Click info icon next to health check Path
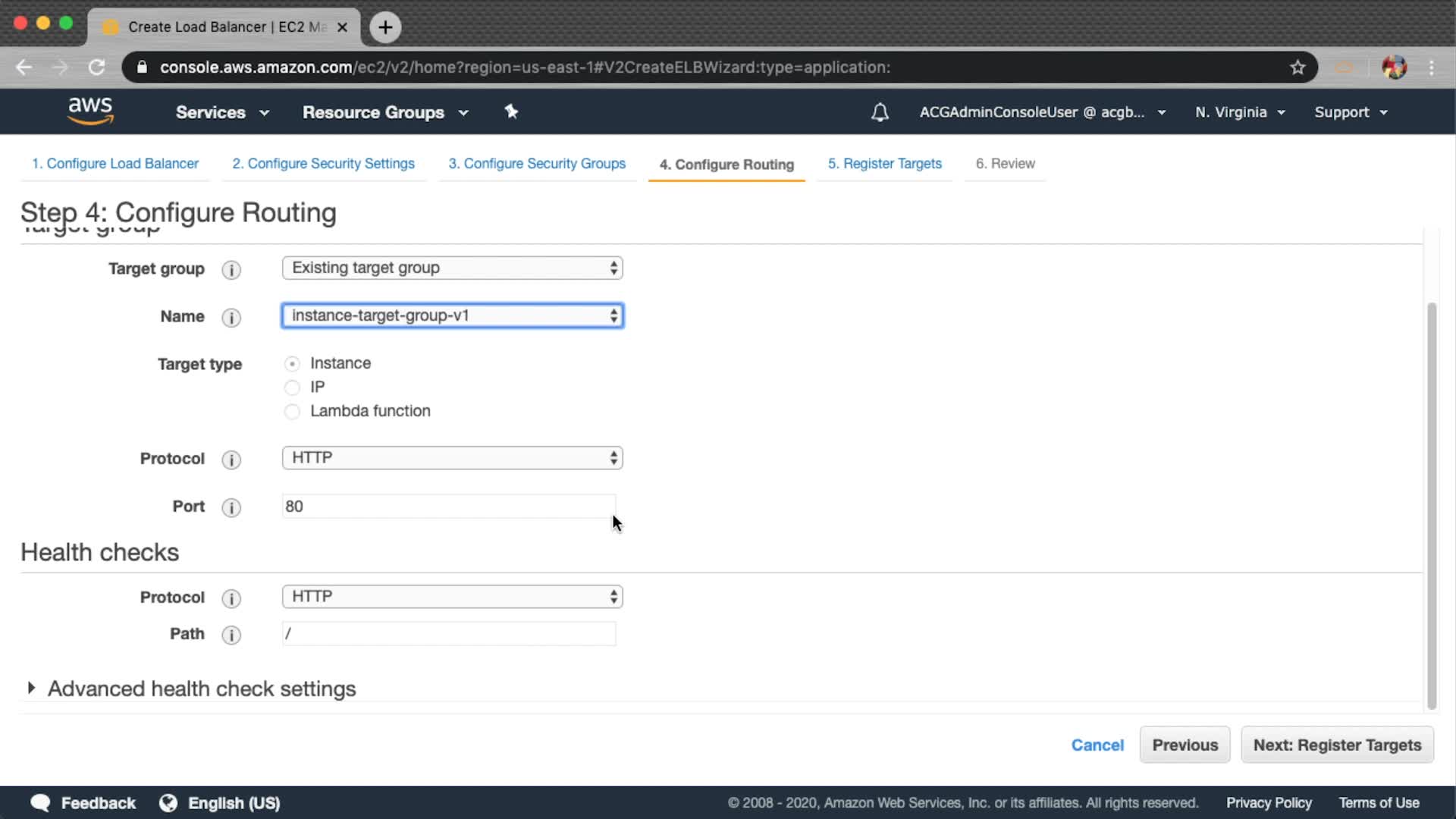 231,635
